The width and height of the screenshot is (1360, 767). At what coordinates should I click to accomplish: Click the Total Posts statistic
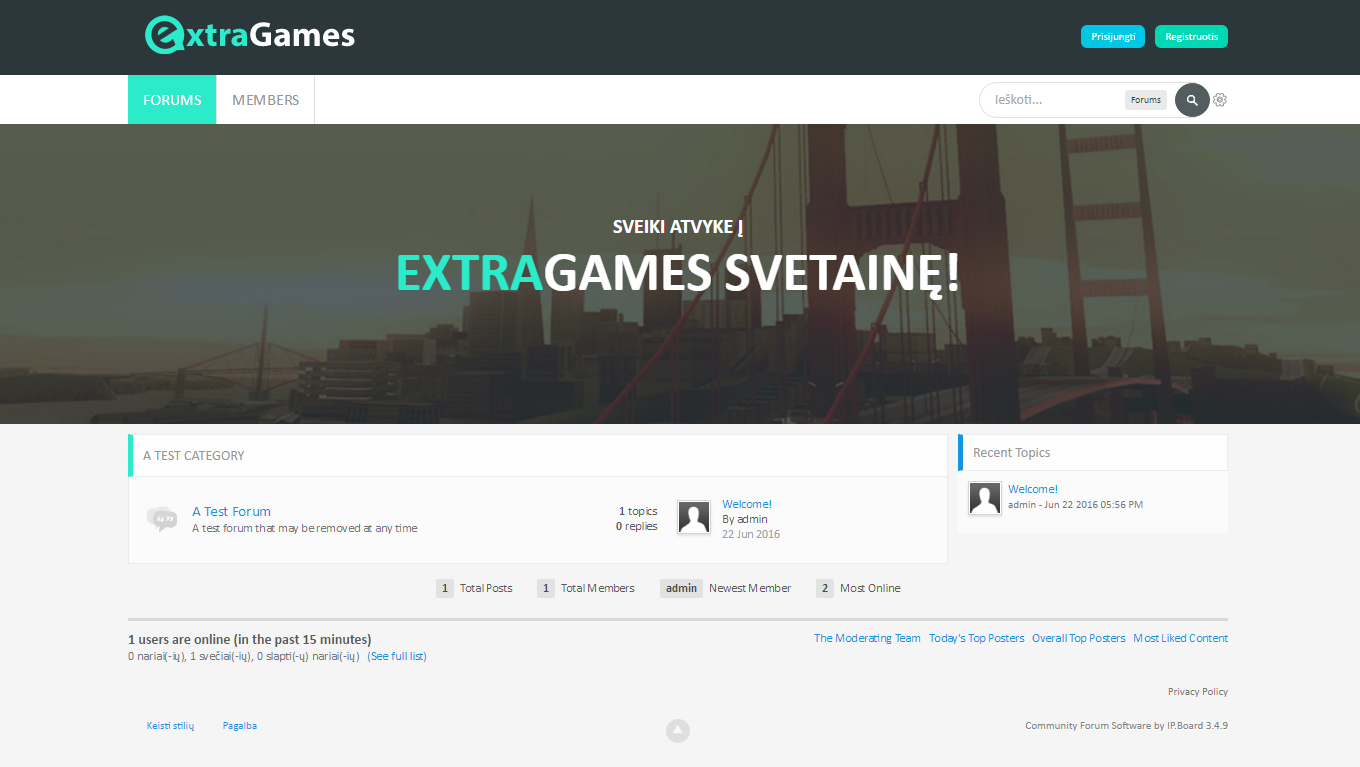coord(475,588)
